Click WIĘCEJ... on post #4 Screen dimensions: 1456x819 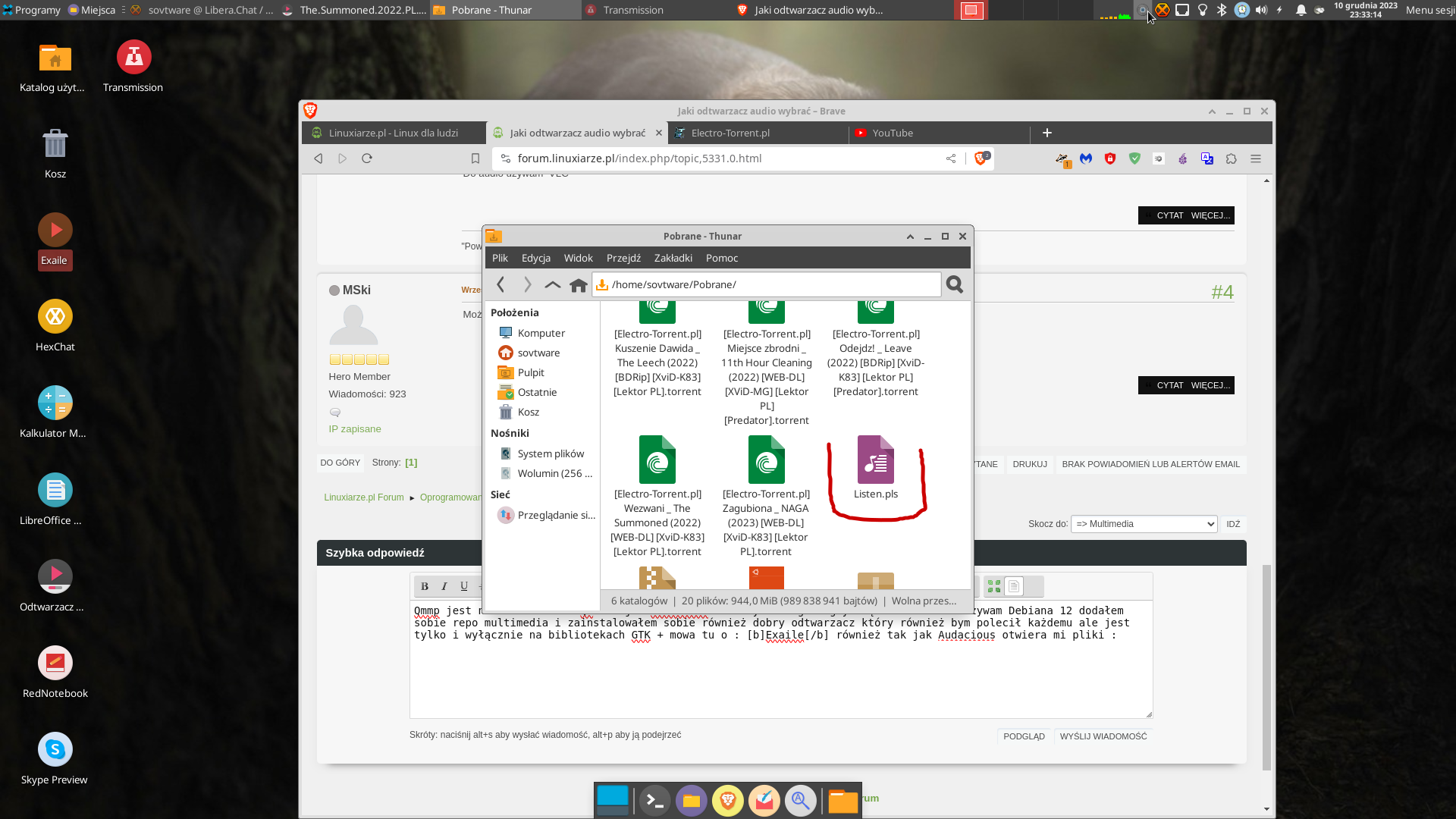click(x=1210, y=385)
